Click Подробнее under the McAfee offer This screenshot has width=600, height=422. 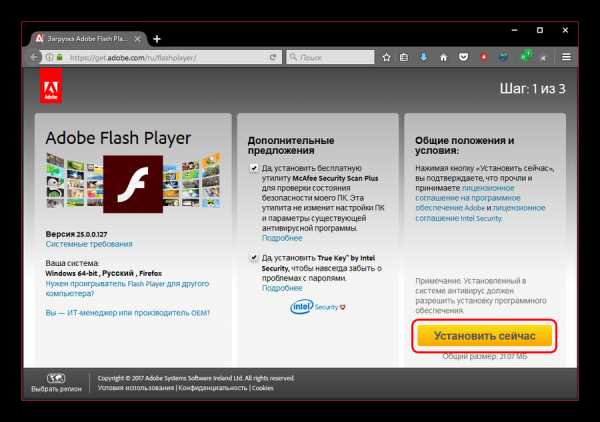(x=282, y=238)
